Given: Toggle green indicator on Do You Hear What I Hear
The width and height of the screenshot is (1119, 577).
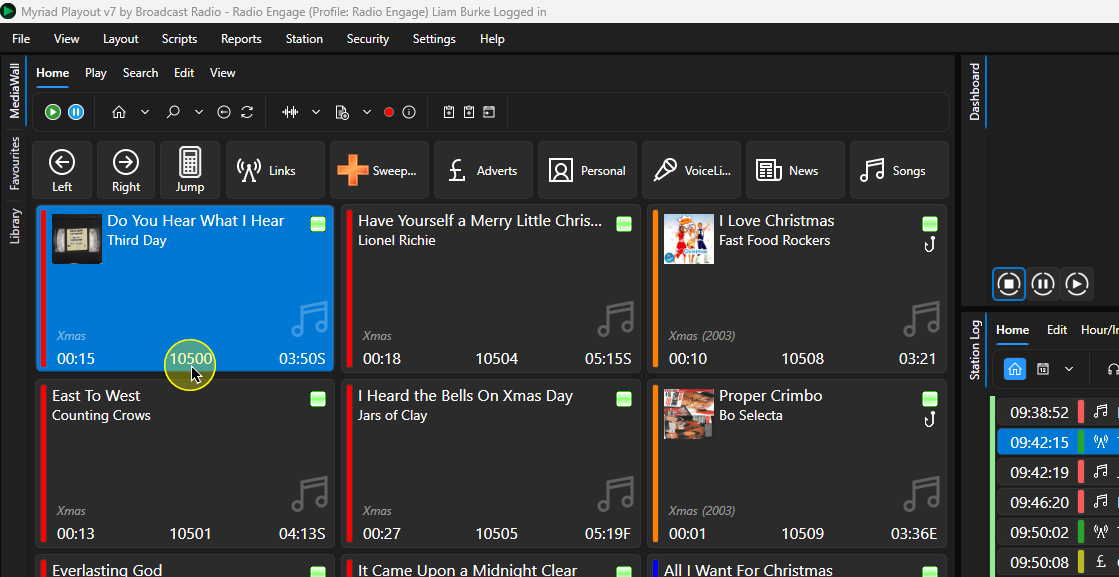Looking at the screenshot, I should (x=318, y=224).
